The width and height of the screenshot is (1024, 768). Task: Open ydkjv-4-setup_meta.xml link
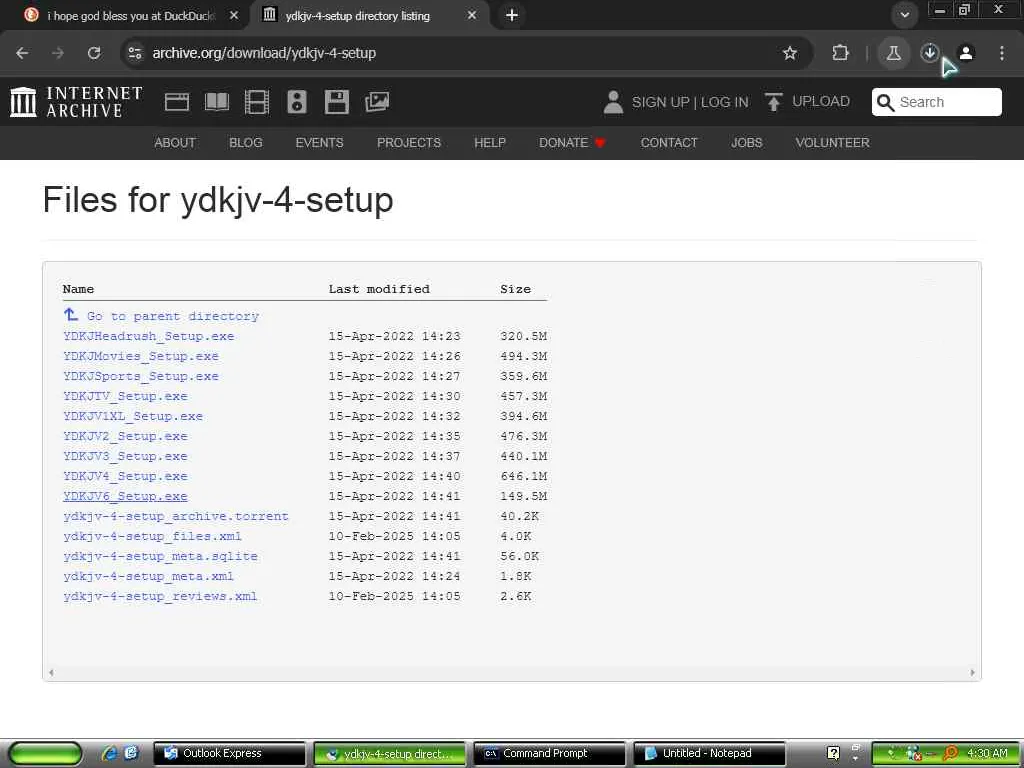tap(148, 576)
